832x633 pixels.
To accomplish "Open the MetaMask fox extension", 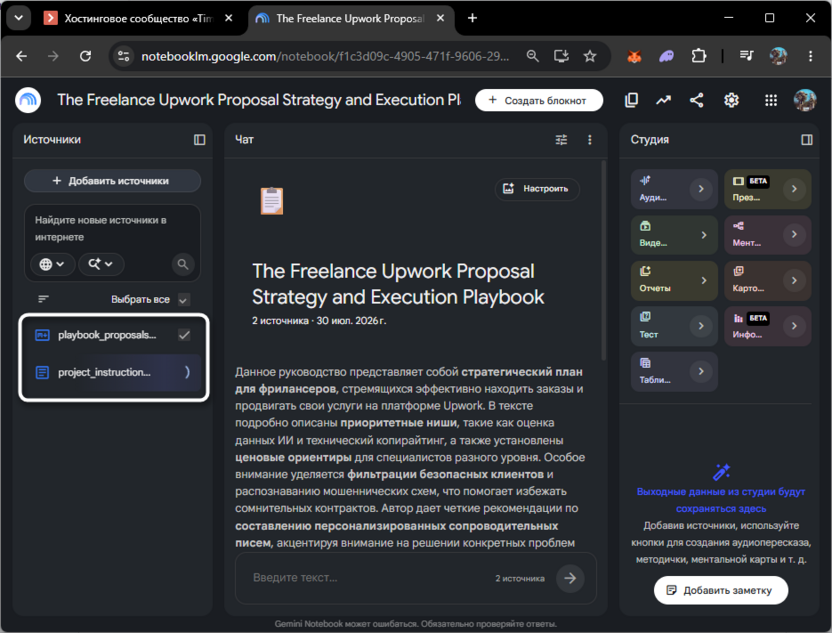I will click(x=634, y=56).
